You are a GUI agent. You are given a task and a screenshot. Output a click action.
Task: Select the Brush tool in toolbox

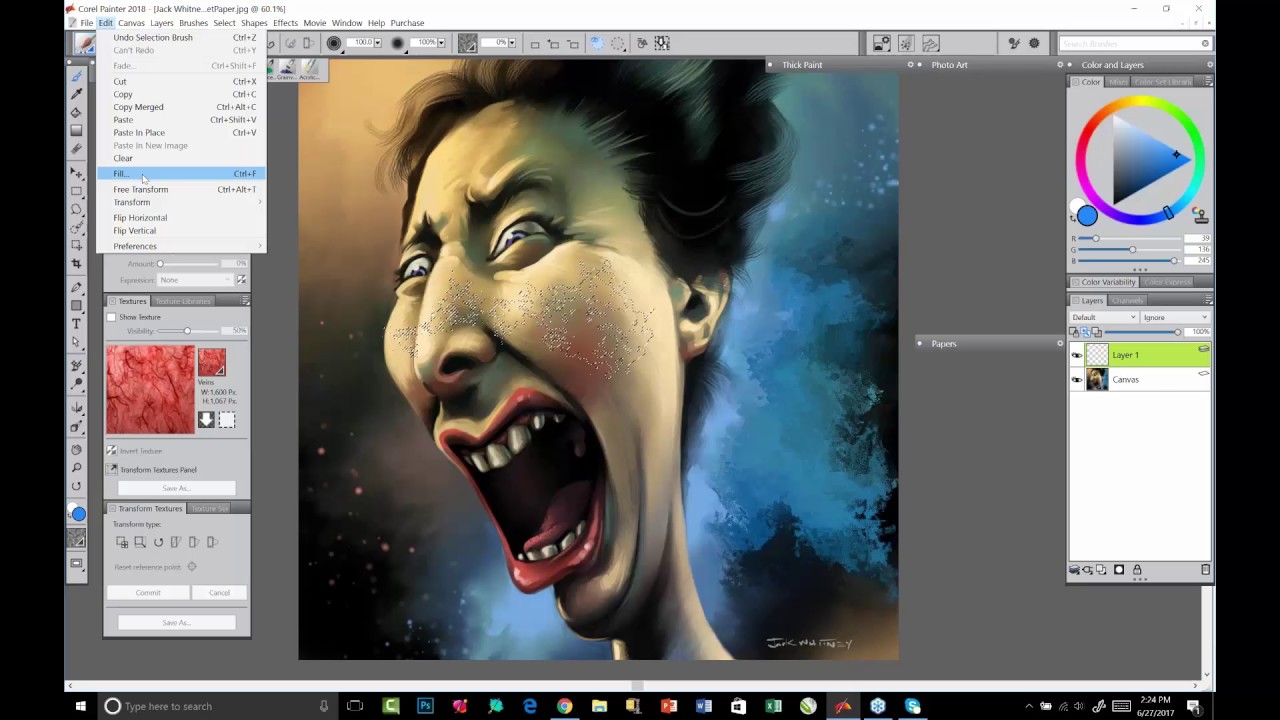coord(76,75)
